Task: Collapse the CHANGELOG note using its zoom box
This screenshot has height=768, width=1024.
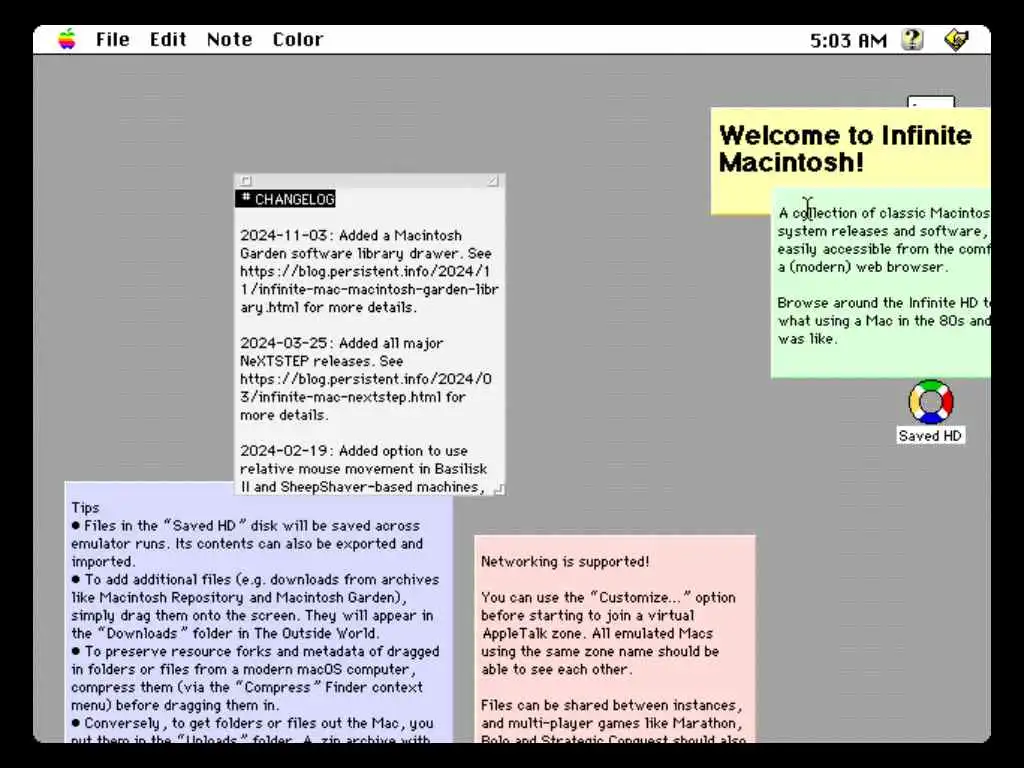Action: [493, 180]
